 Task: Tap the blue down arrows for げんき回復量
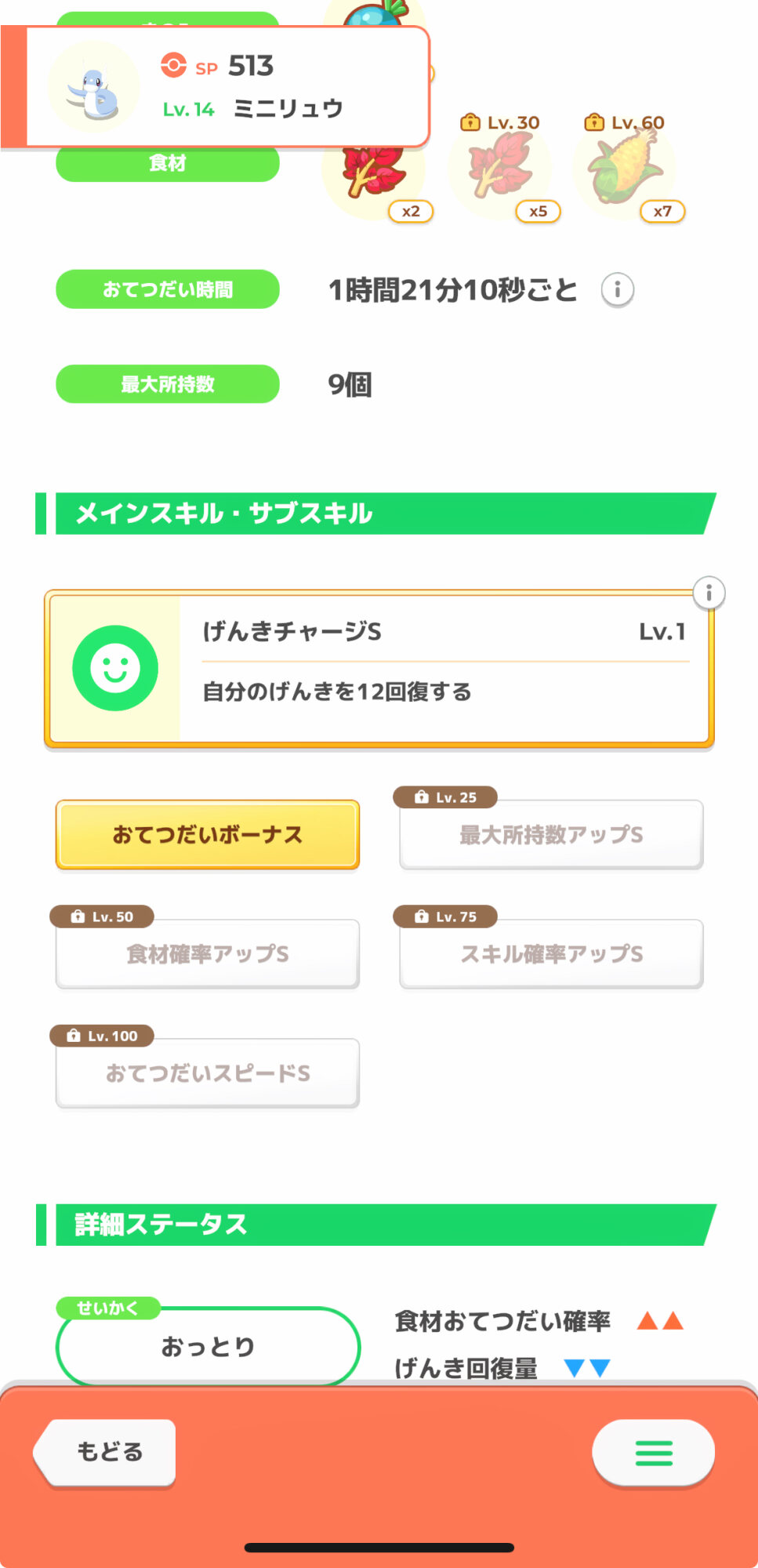coord(587,1368)
